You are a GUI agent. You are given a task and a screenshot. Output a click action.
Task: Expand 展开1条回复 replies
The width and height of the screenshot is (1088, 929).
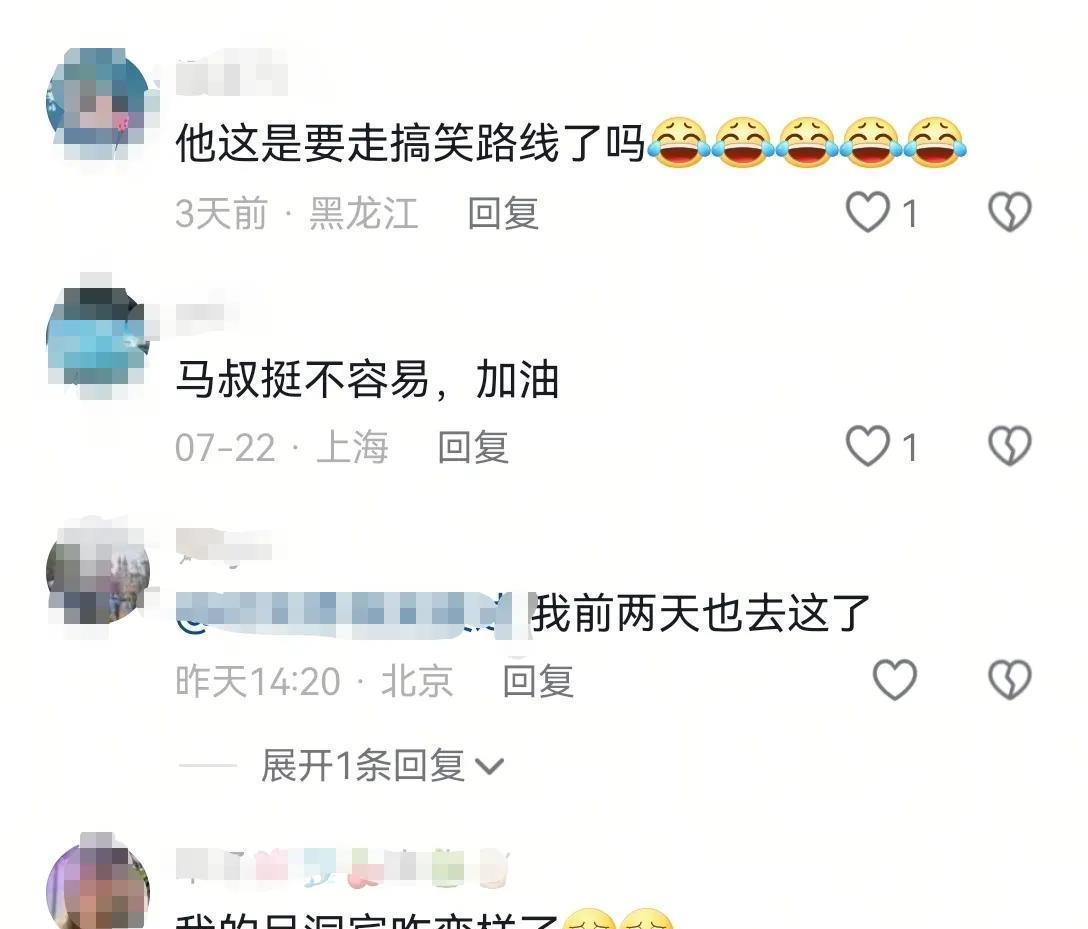point(362,766)
